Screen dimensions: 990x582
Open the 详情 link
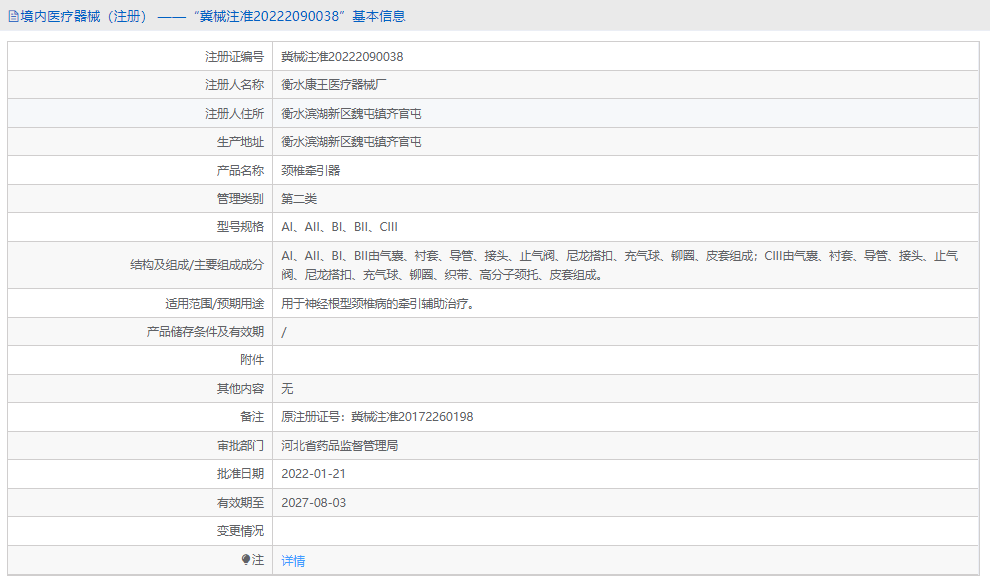click(x=293, y=561)
